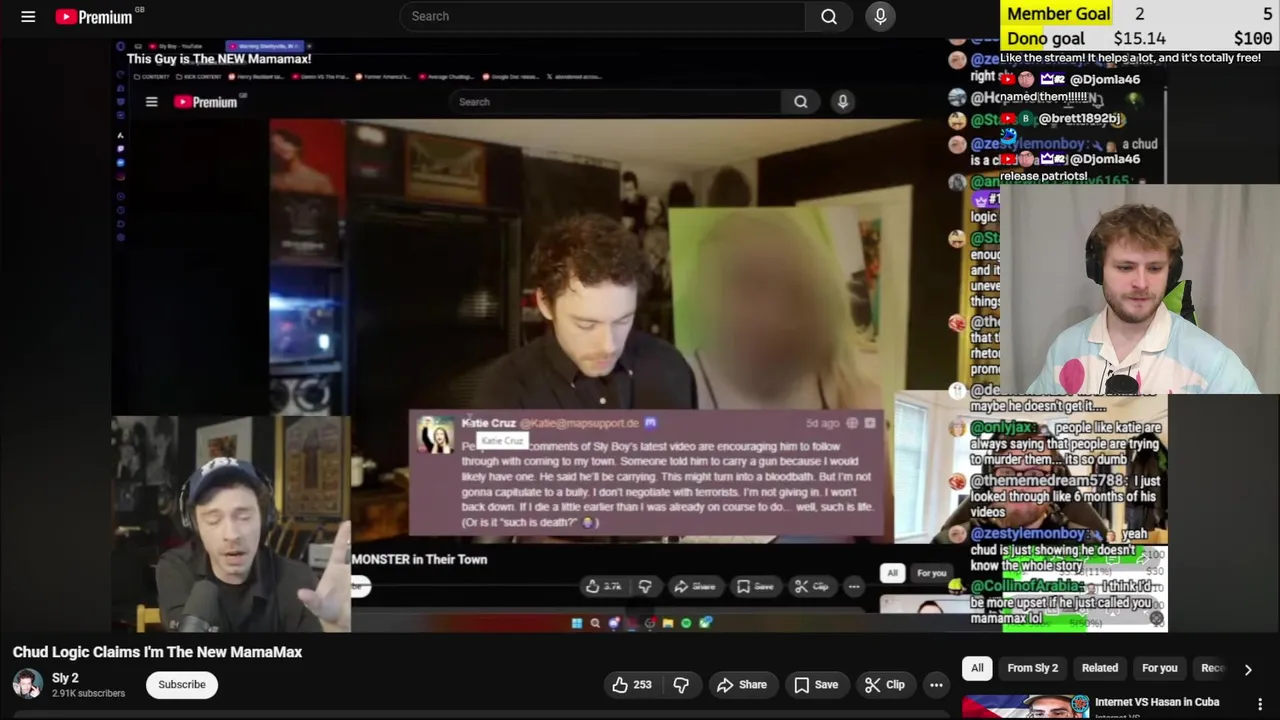Open the Internet VS Hasan in Cuba thumbnail

click(1026, 706)
